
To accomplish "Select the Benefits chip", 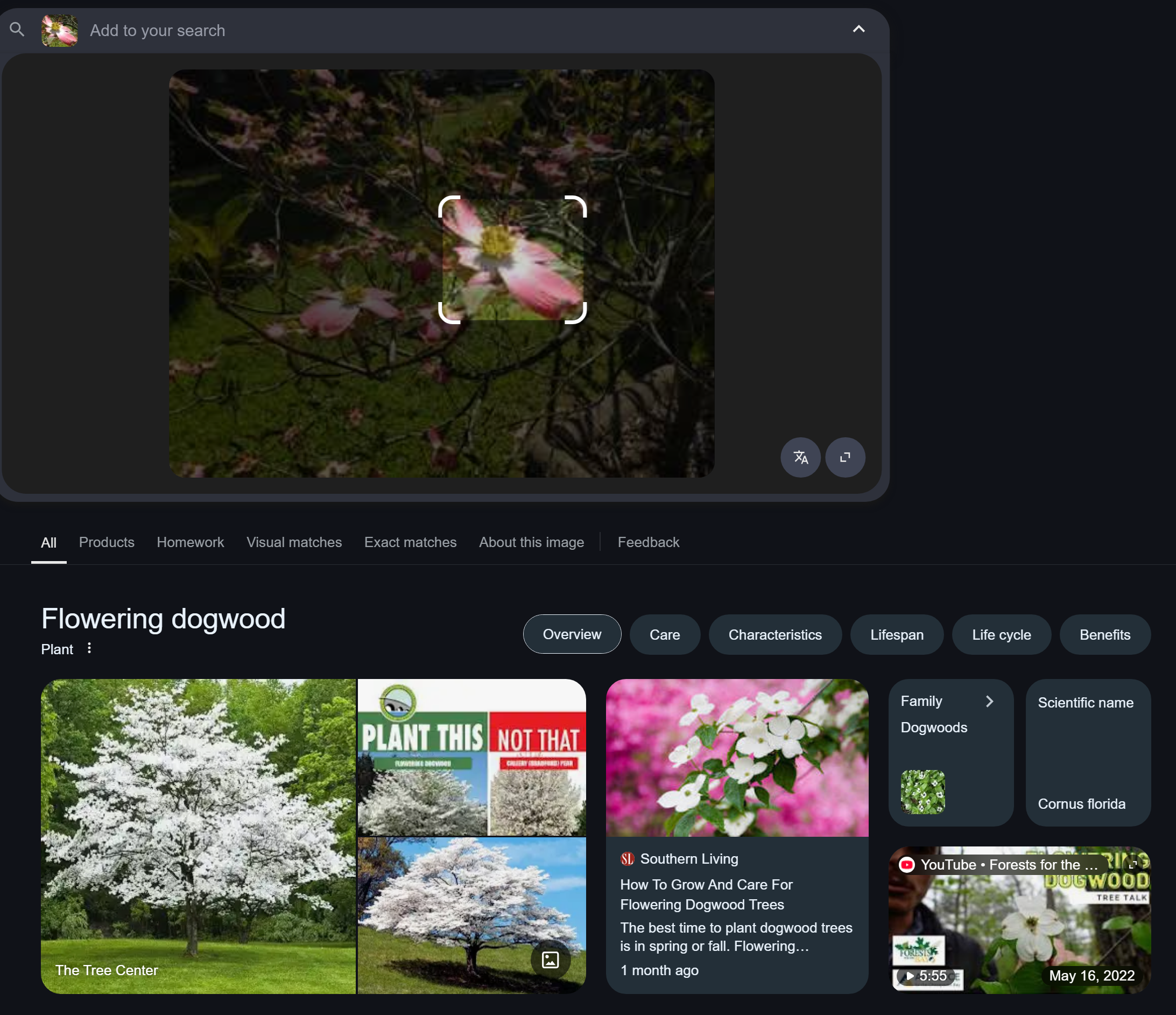I will pos(1104,634).
